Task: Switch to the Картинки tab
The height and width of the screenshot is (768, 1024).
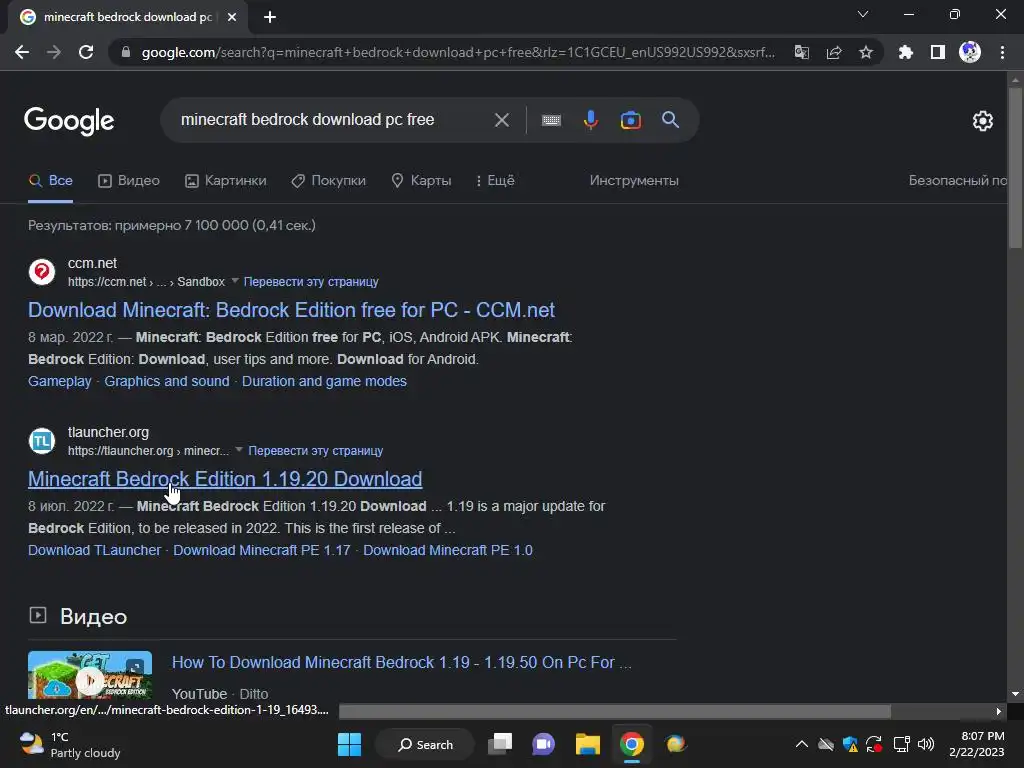Action: 225,181
